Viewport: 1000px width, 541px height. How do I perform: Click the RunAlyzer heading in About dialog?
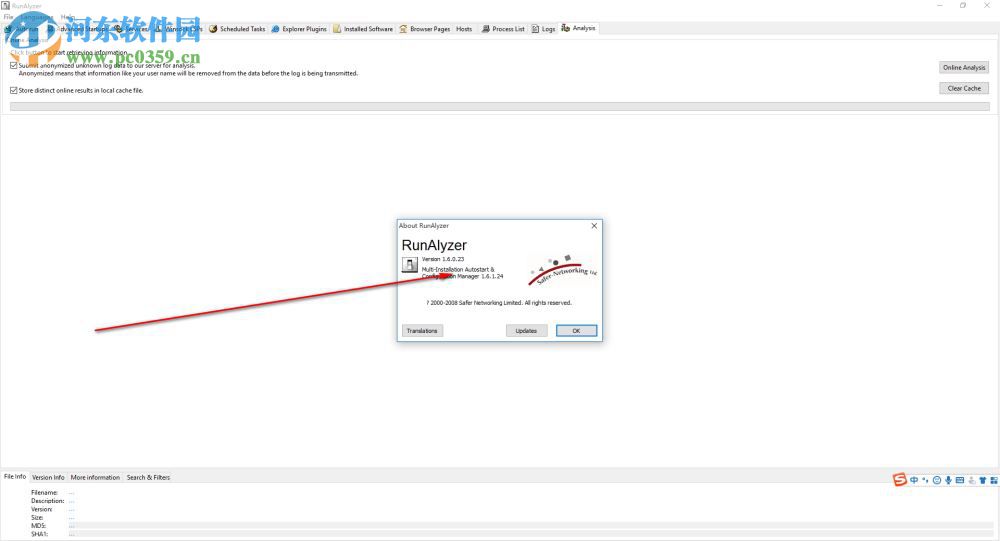434,245
